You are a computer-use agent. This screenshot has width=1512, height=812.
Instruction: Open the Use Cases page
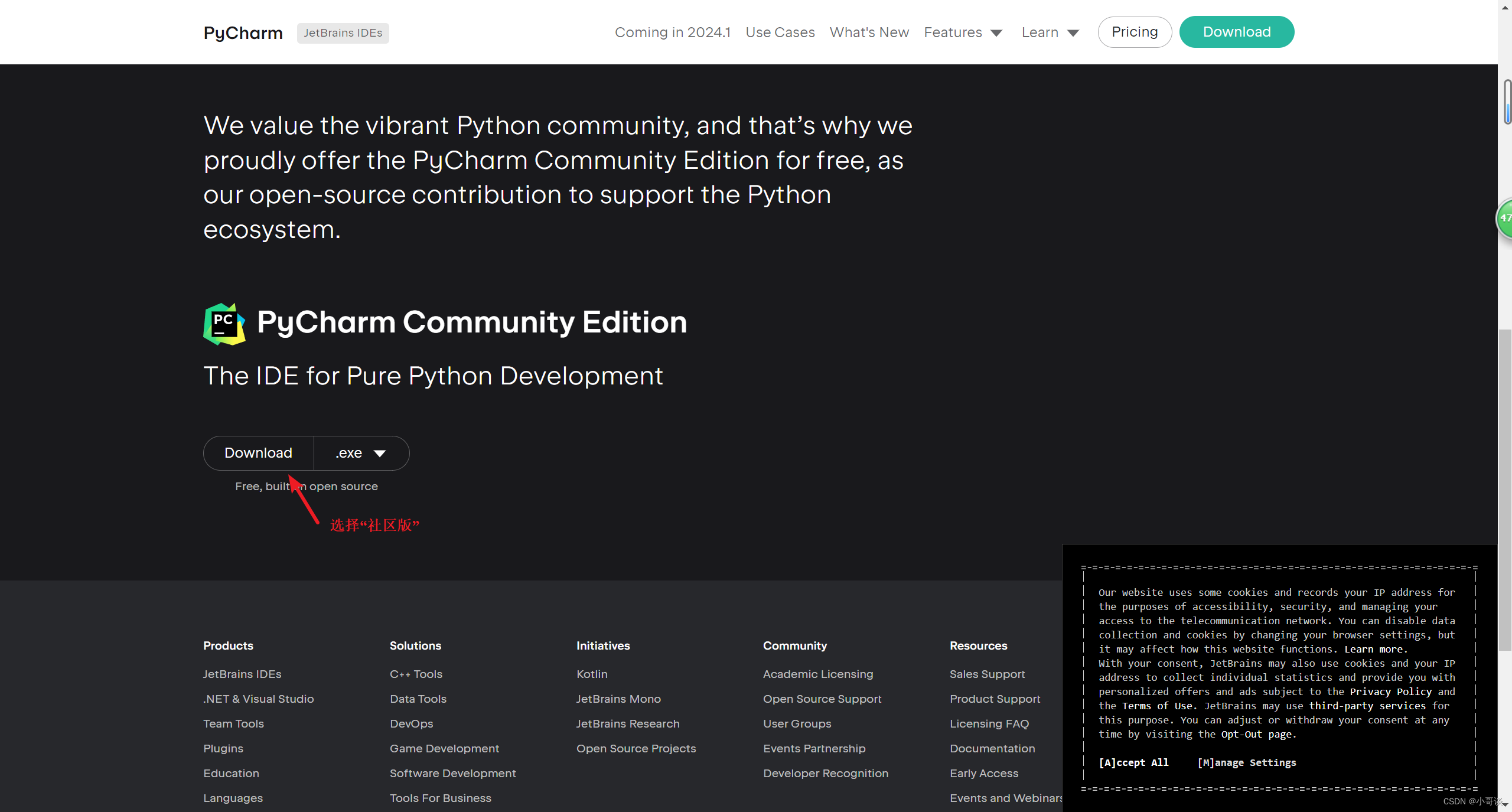[x=780, y=32]
